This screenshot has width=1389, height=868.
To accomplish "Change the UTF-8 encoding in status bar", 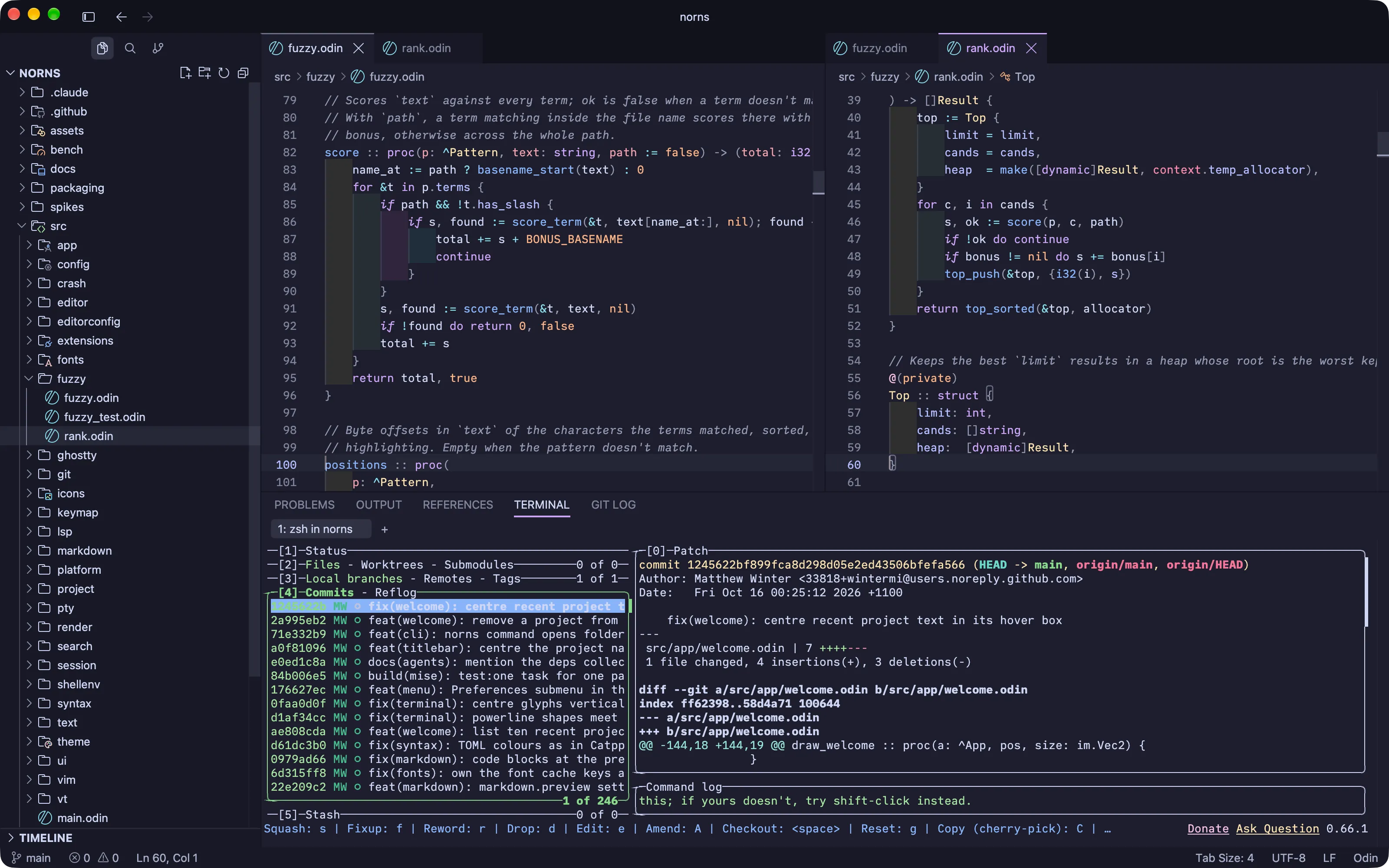I will pyautogui.click(x=1289, y=858).
